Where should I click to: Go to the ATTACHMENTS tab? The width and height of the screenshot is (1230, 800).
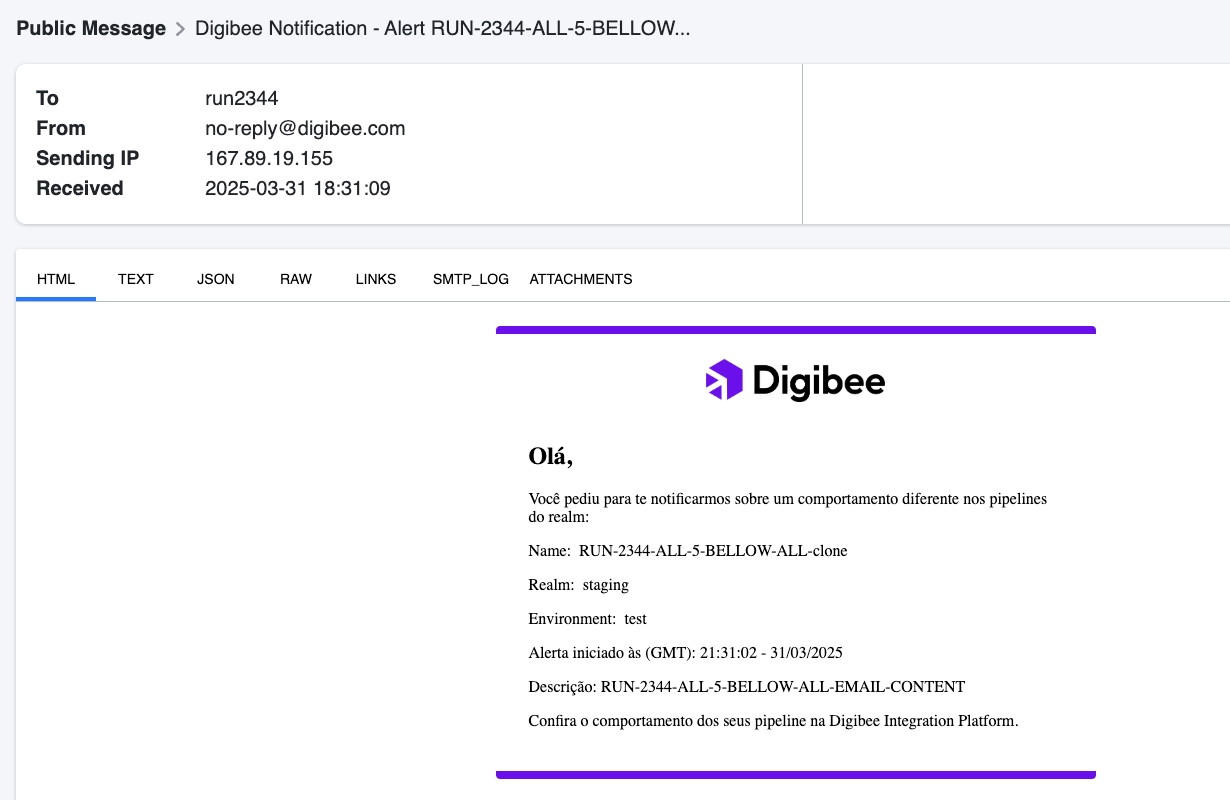click(581, 279)
